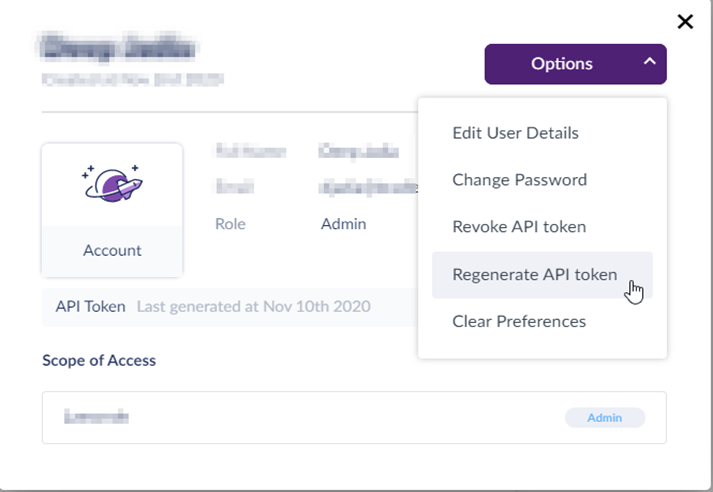713x492 pixels.
Task: Choose Clear Preferences in Options menu
Action: pyautogui.click(x=519, y=321)
